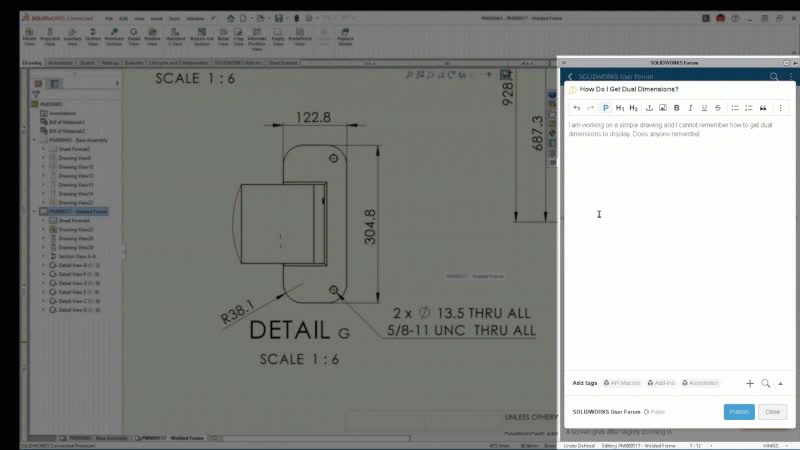The width and height of the screenshot is (800, 450).
Task: Open the forum header three-dot menu
Action: (791, 77)
